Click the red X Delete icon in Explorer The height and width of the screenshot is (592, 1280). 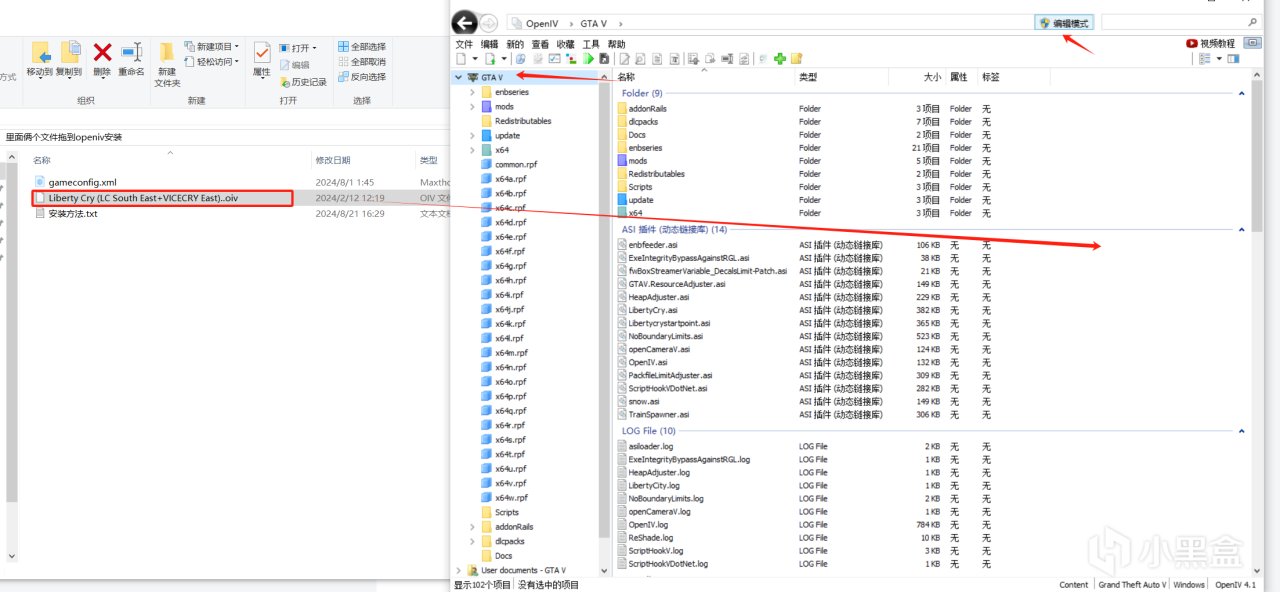[102, 52]
